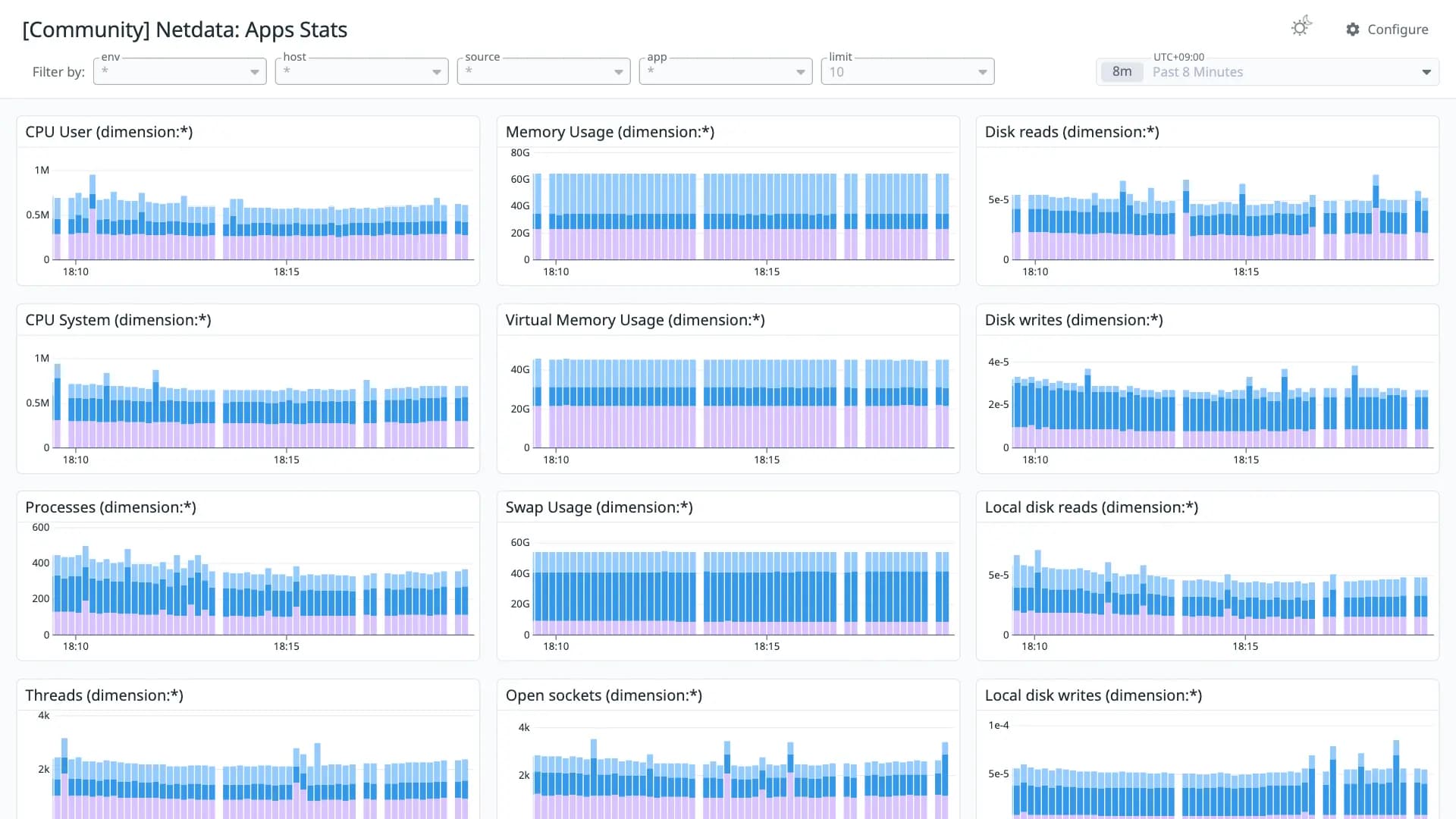Click the Memory Usage chart title

tap(610, 132)
